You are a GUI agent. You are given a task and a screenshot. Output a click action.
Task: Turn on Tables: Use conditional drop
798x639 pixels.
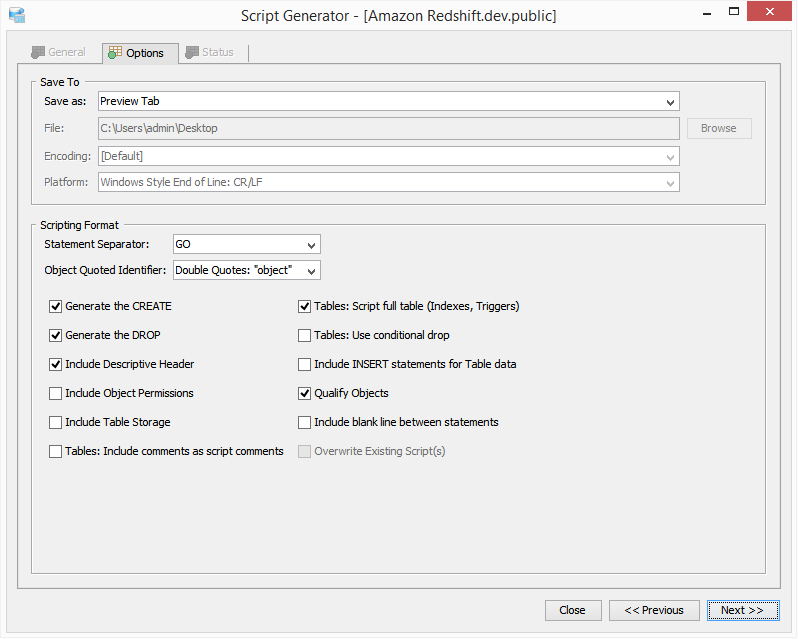[x=305, y=336]
